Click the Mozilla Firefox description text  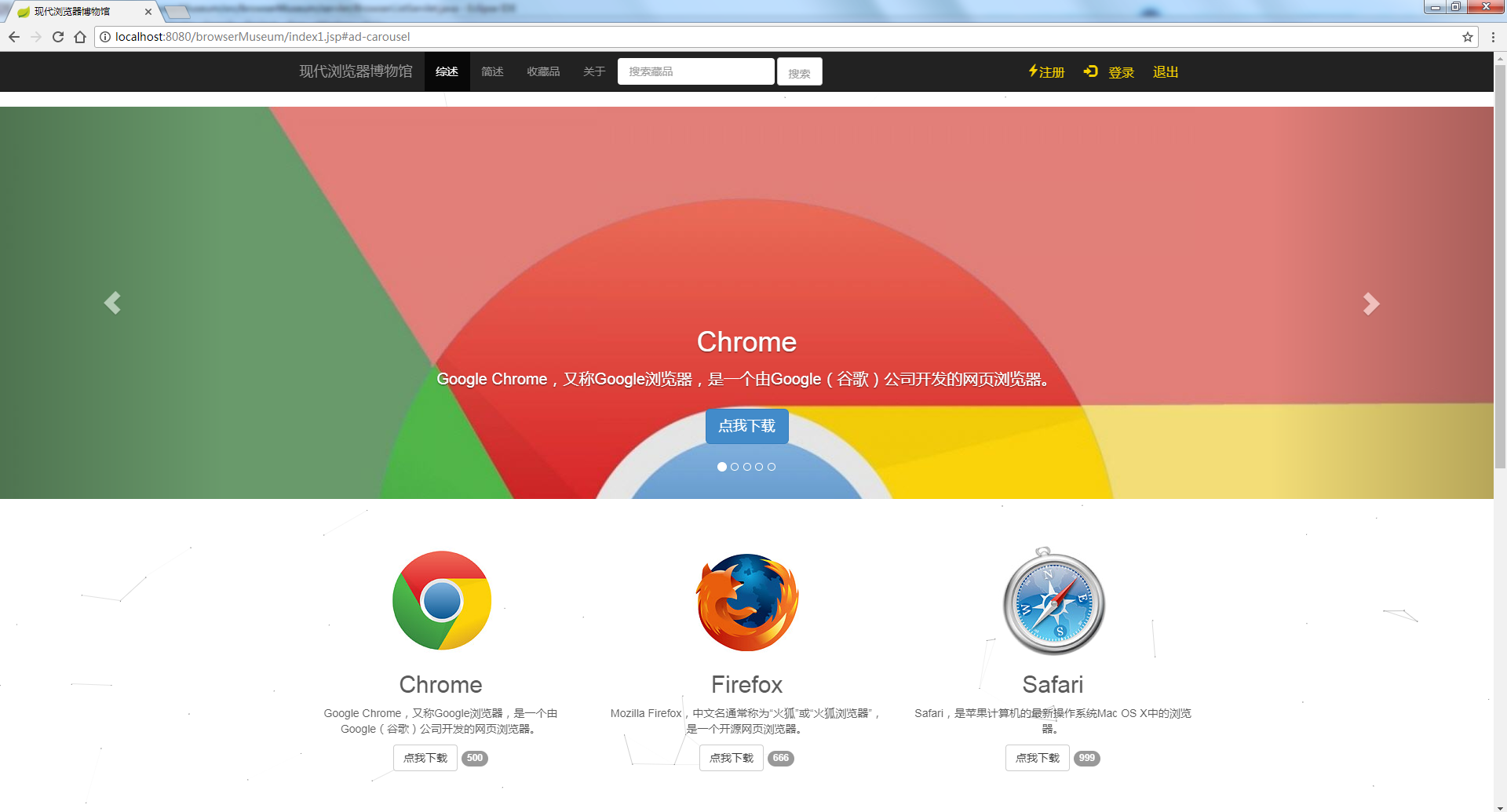tap(746, 721)
